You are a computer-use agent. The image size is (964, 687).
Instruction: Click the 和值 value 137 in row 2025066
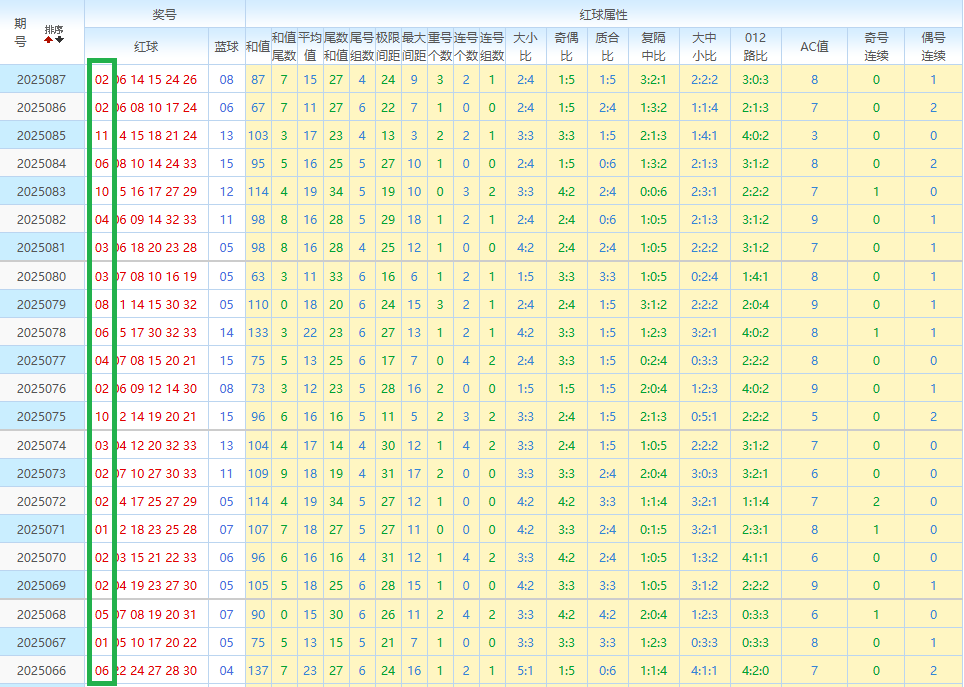pos(258,671)
